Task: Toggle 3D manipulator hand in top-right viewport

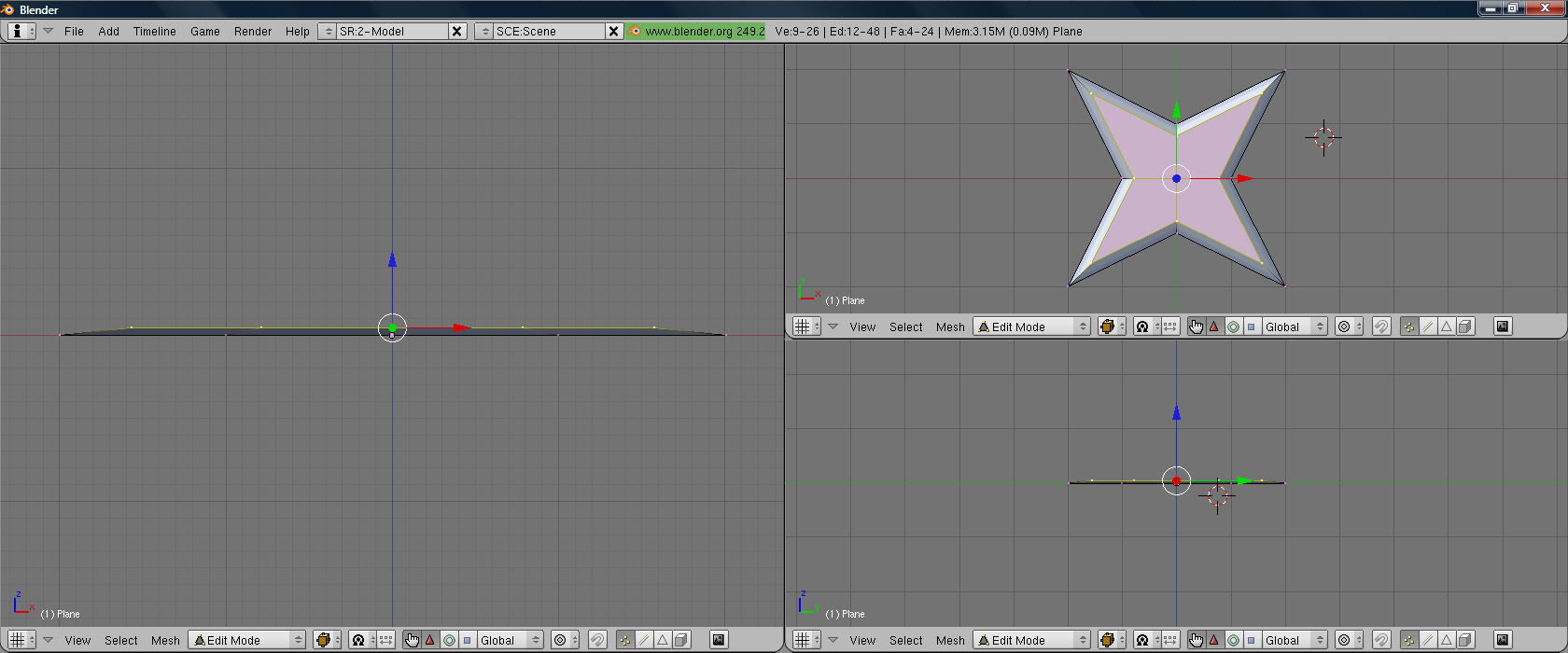Action: pyautogui.click(x=1196, y=326)
